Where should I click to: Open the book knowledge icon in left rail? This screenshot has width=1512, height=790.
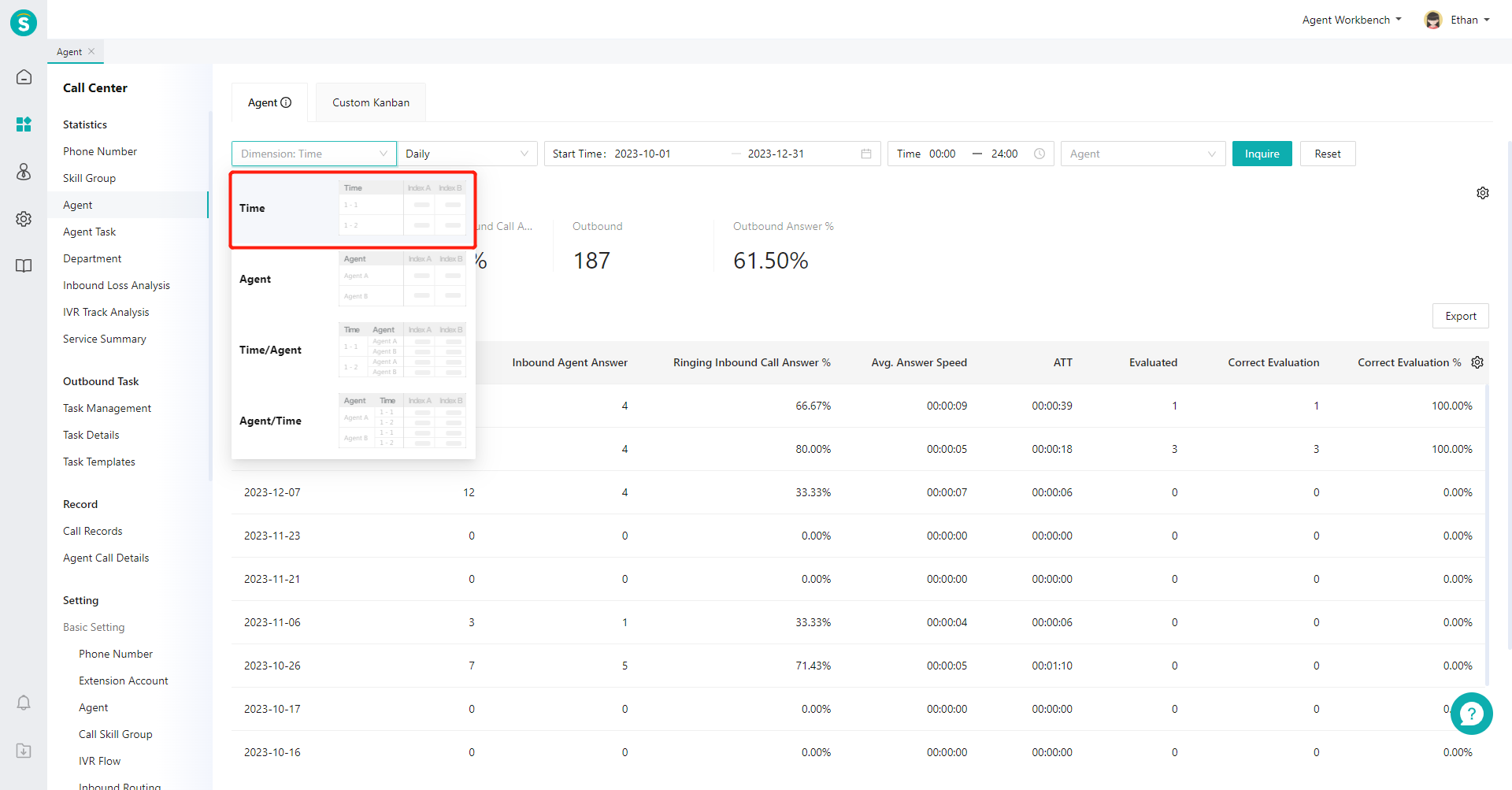[x=24, y=266]
